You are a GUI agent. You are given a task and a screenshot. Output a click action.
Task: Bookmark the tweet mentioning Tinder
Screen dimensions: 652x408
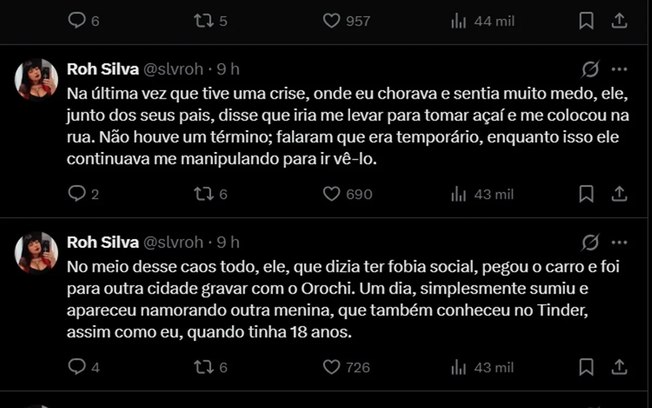(587, 367)
